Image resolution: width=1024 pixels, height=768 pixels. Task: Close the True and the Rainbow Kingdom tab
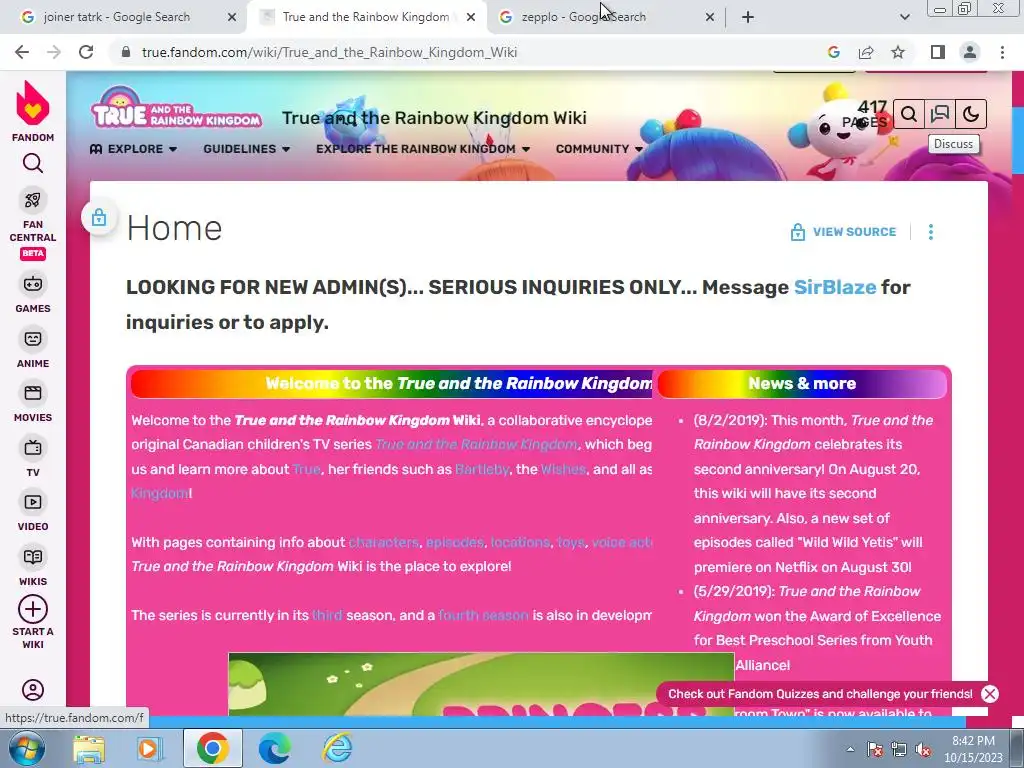click(471, 18)
